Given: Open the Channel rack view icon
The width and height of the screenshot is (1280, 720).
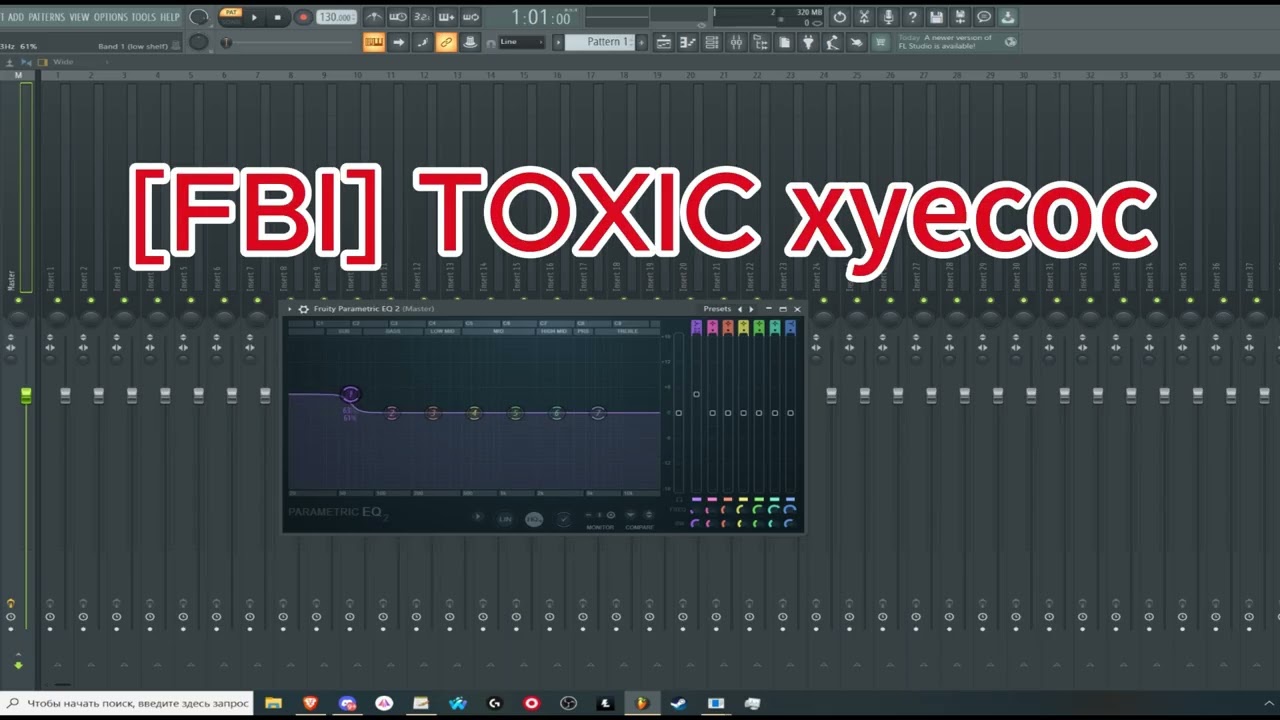Looking at the screenshot, I should pyautogui.click(x=712, y=42).
